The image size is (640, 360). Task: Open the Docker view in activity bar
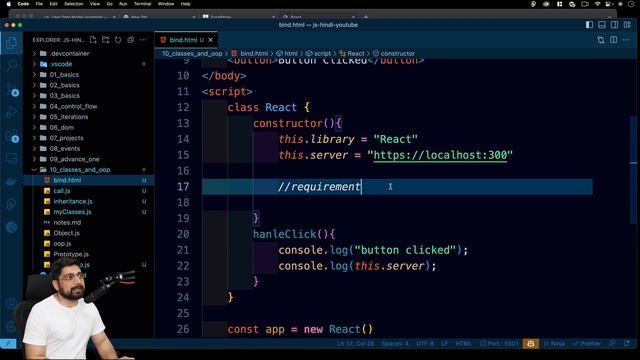click(11, 181)
